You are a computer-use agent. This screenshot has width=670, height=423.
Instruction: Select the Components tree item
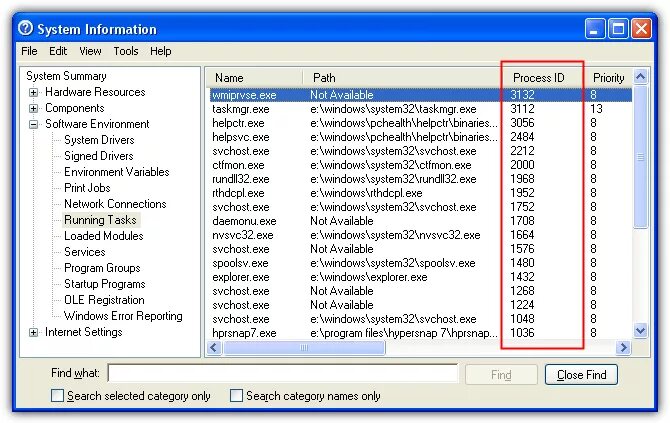pos(75,108)
